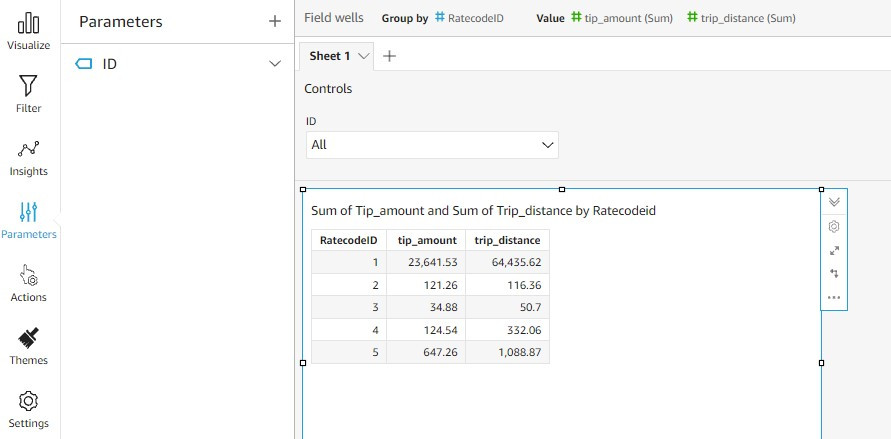The height and width of the screenshot is (439, 891).
Task: Sort by the trip_distance column header
Action: click(507, 240)
